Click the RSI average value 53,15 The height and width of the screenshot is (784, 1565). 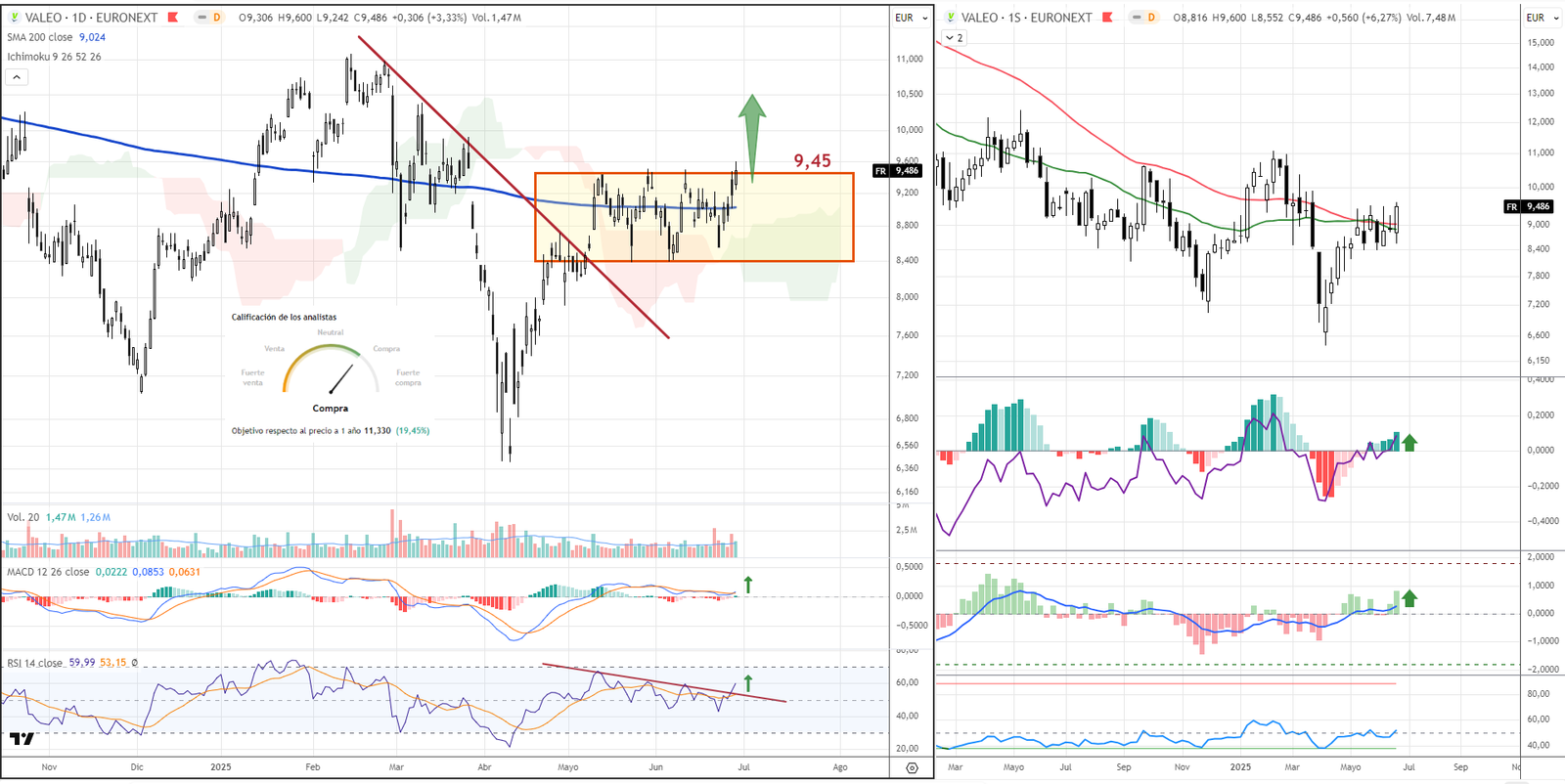[x=113, y=663]
